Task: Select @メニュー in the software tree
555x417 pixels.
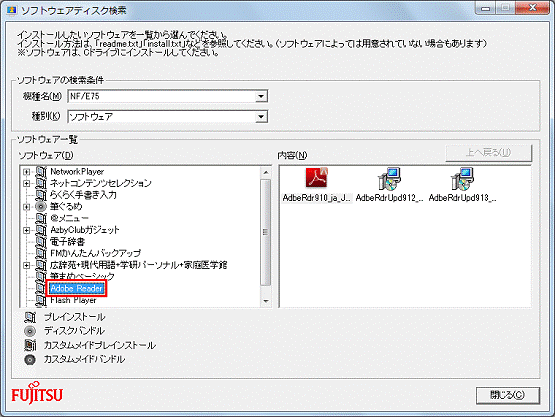Action: 69,218
